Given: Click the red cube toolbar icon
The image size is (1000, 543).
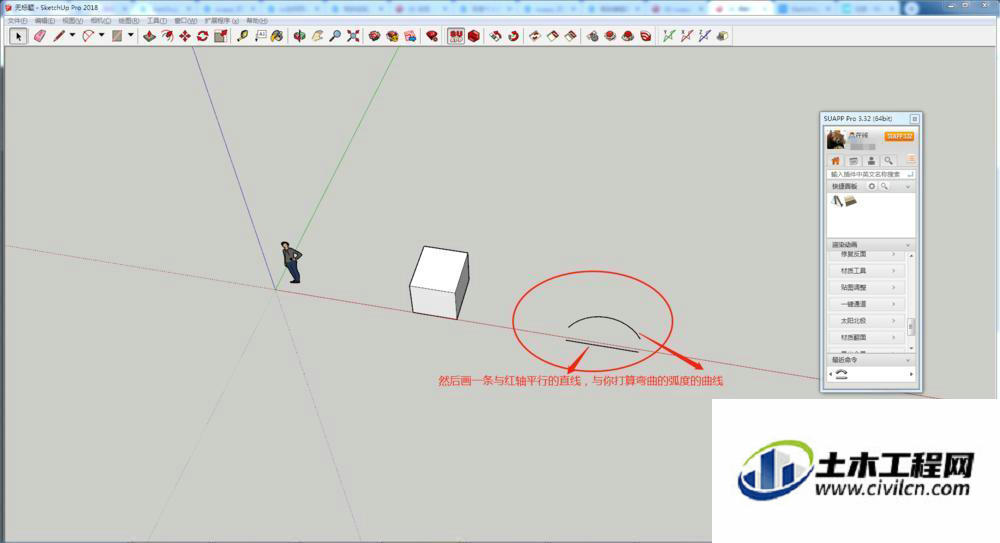Looking at the screenshot, I should click(474, 36).
